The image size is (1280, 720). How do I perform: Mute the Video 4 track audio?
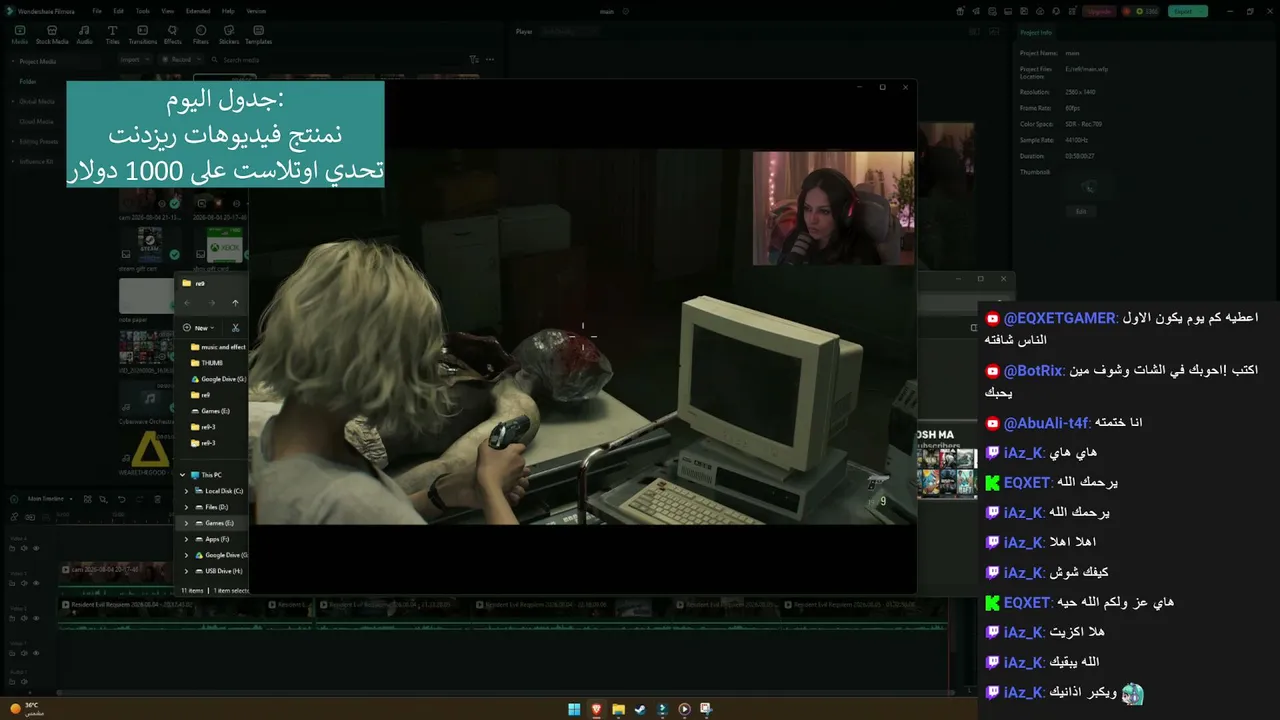coord(25,548)
